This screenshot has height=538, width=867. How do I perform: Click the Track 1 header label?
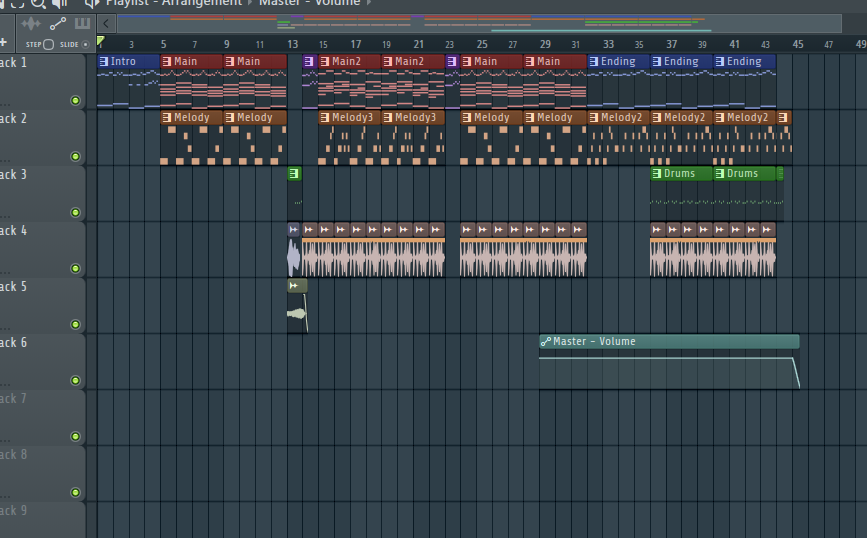(13, 62)
